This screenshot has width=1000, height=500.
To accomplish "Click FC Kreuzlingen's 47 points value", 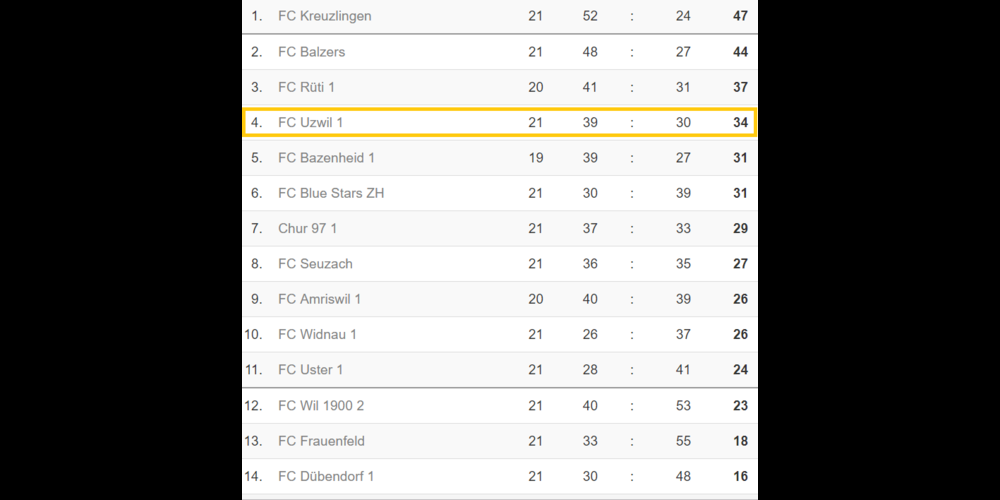I will (740, 16).
